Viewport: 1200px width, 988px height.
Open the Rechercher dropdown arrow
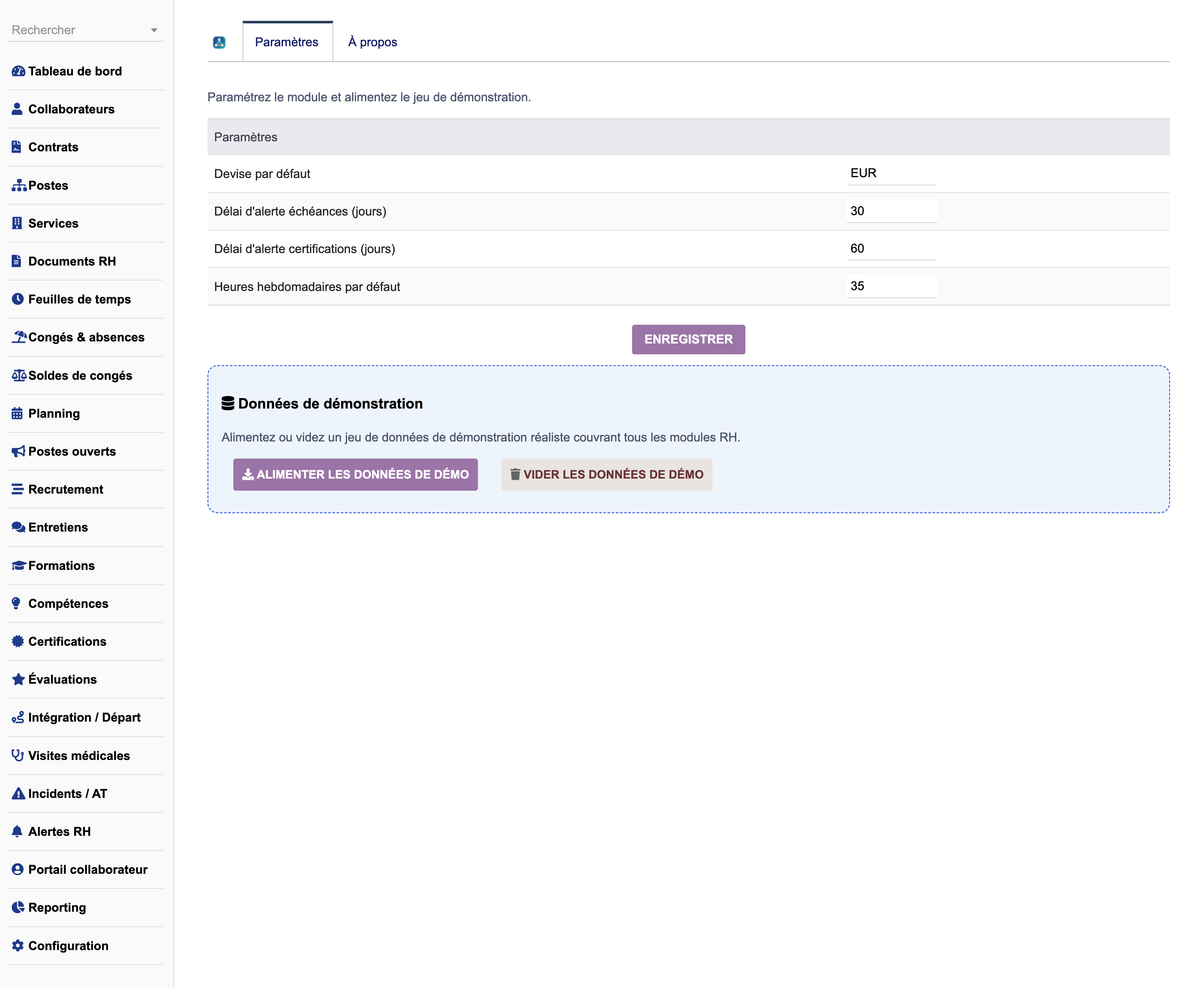tap(154, 31)
